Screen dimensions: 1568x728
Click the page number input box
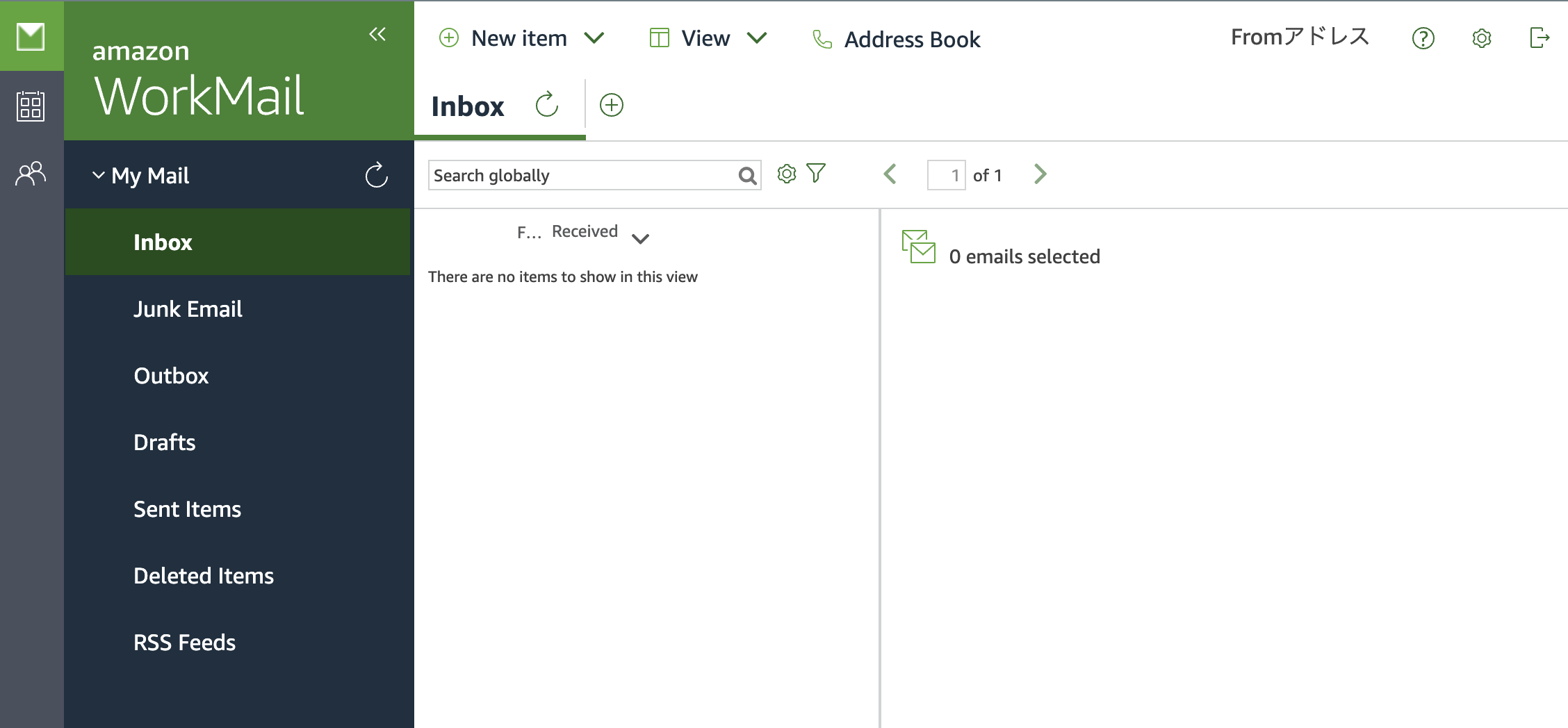(x=946, y=175)
